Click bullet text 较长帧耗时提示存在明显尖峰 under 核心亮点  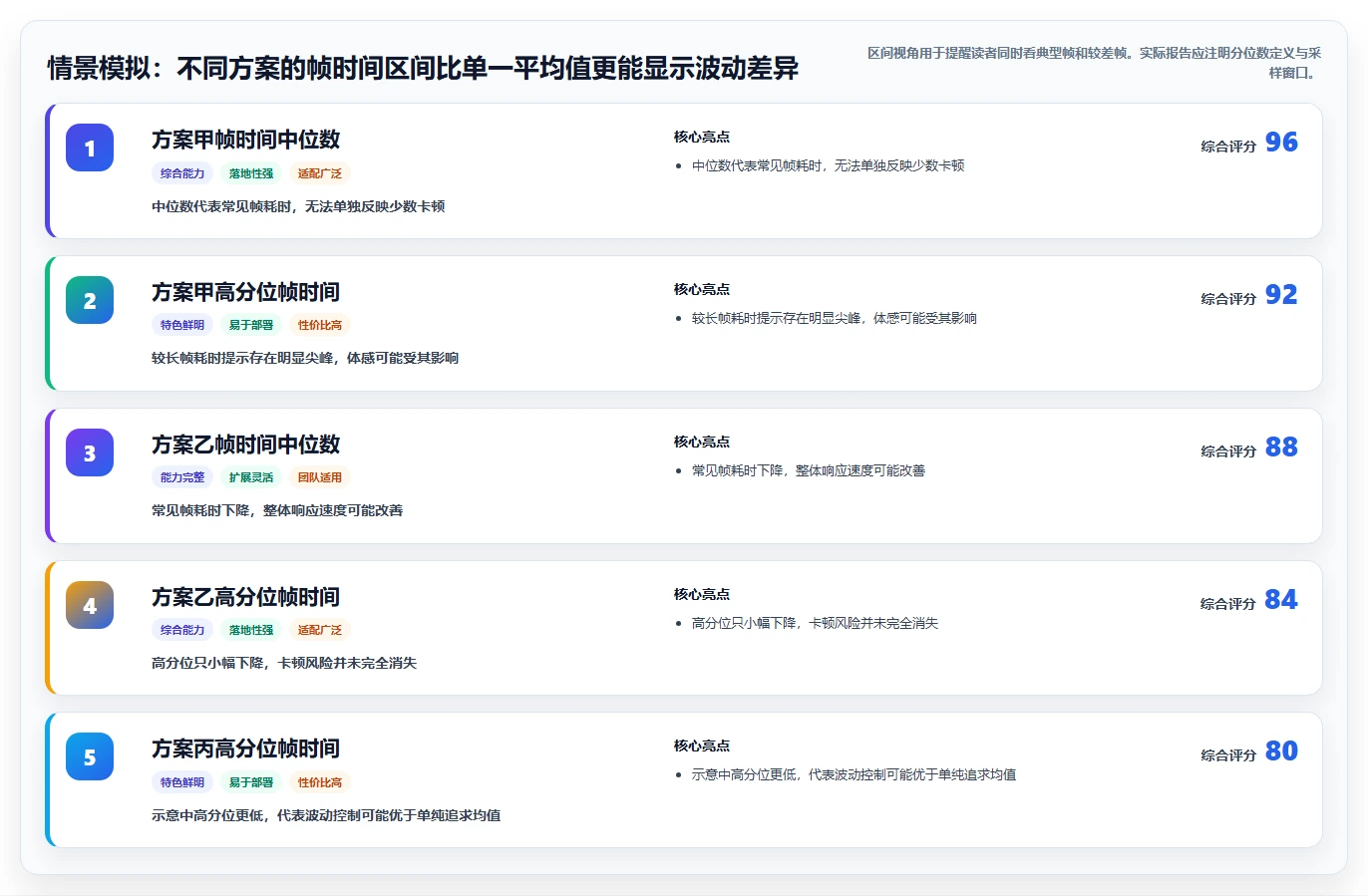(835, 319)
